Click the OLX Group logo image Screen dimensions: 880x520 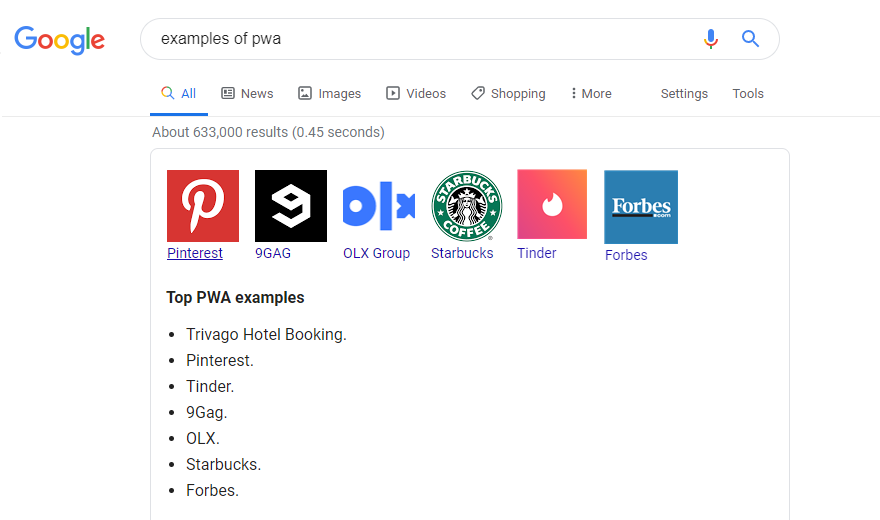point(379,206)
